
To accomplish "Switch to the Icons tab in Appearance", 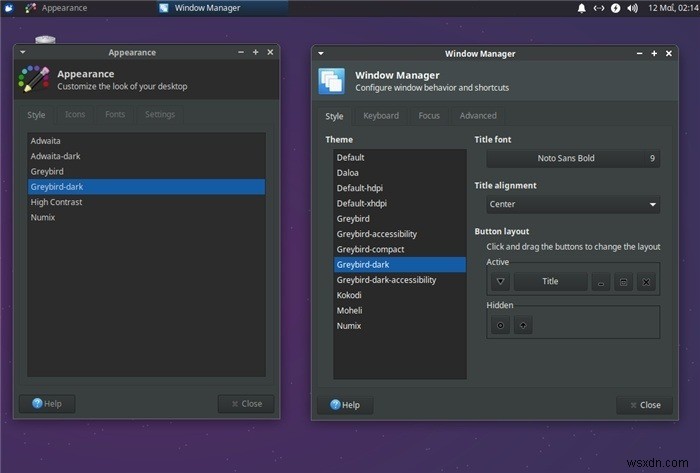I will click(75, 114).
